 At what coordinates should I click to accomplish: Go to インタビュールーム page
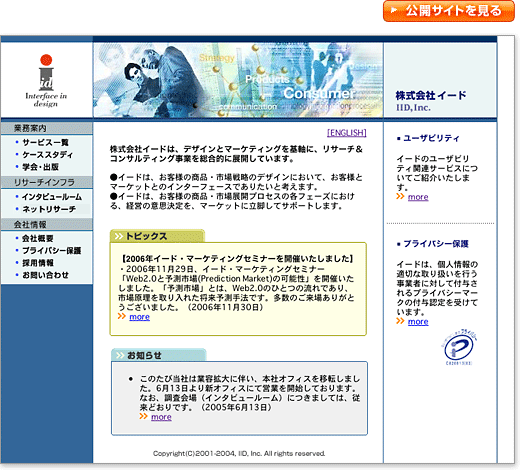pyautogui.click(x=52, y=197)
